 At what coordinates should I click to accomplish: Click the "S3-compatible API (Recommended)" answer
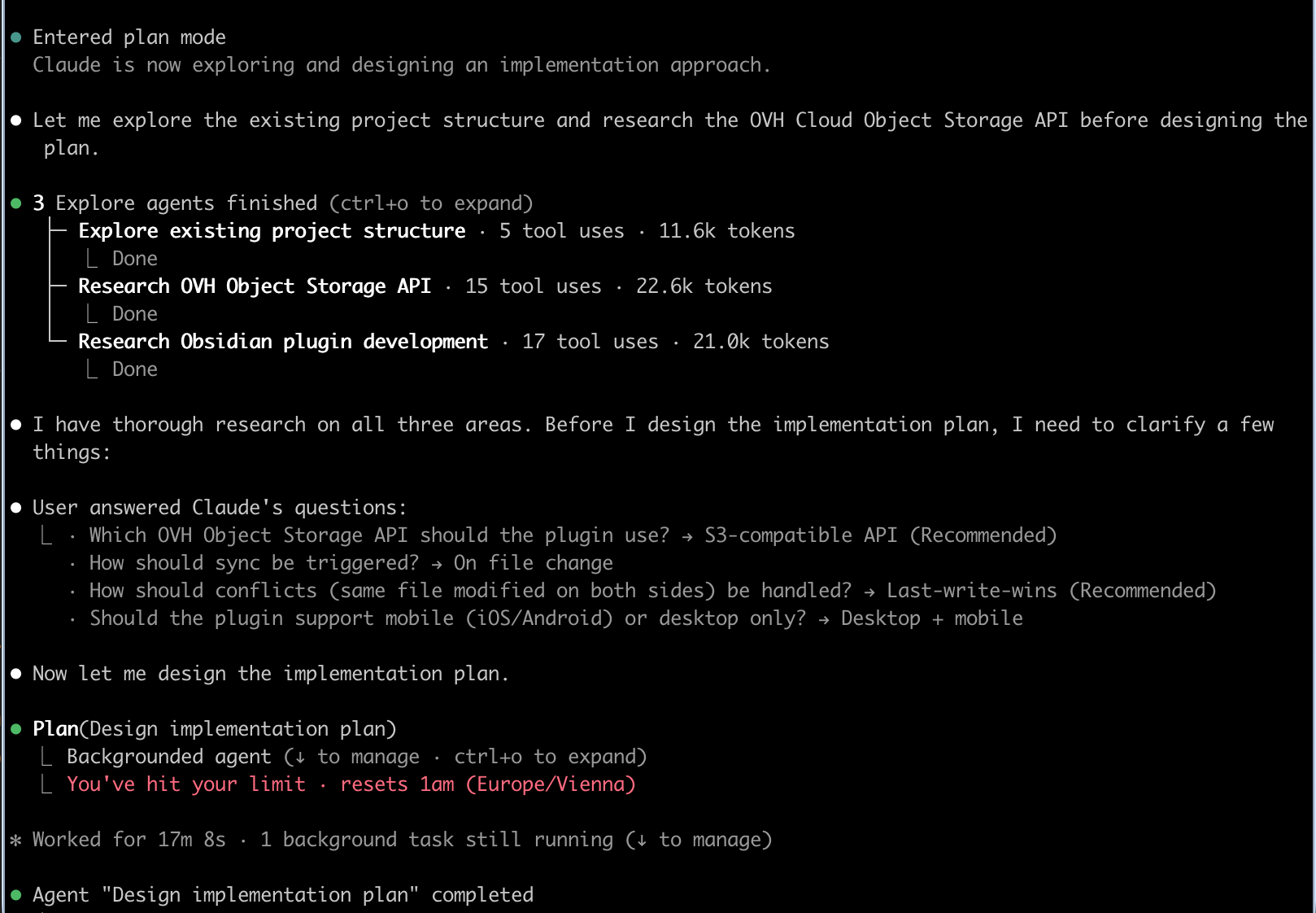coord(880,535)
